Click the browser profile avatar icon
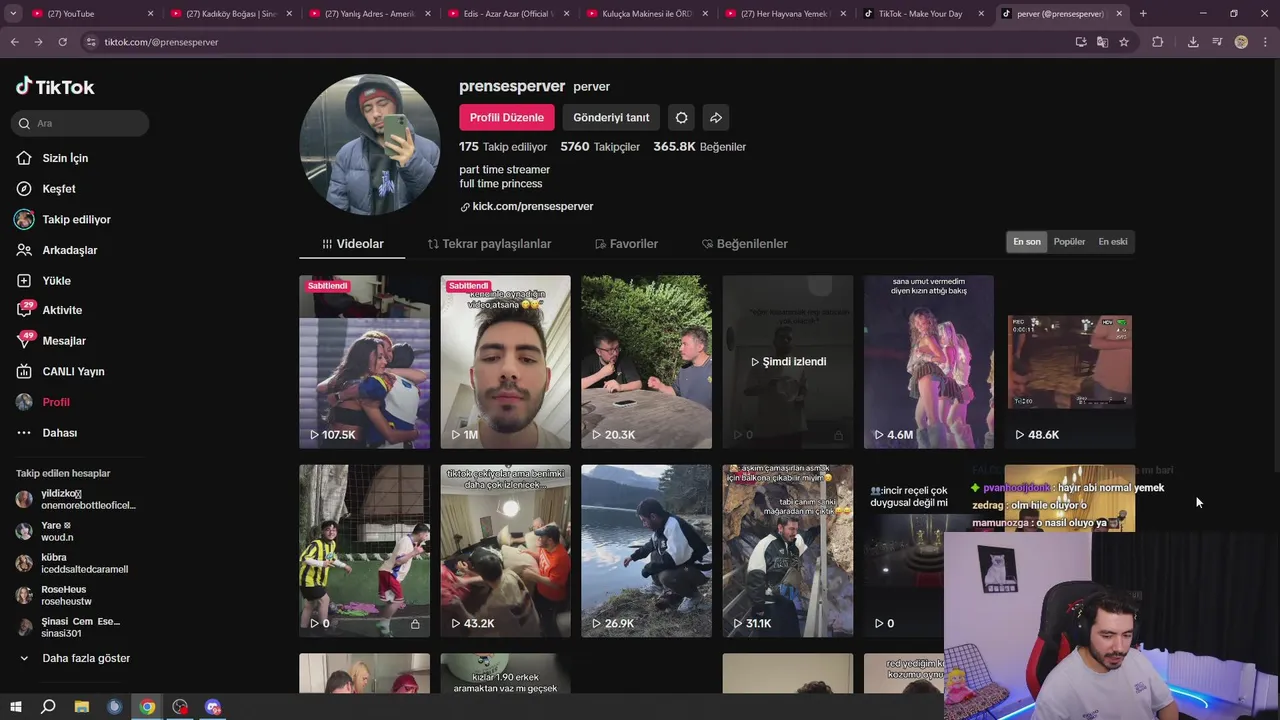1280x720 pixels. [1241, 42]
